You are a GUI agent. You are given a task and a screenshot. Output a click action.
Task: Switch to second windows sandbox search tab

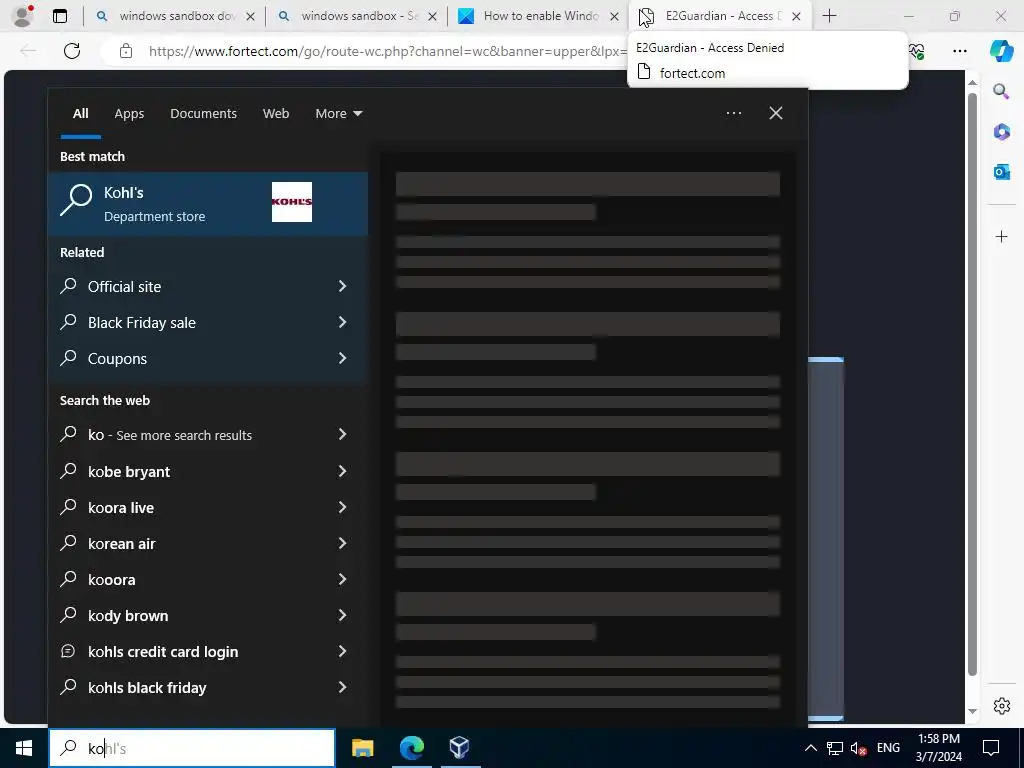click(357, 16)
